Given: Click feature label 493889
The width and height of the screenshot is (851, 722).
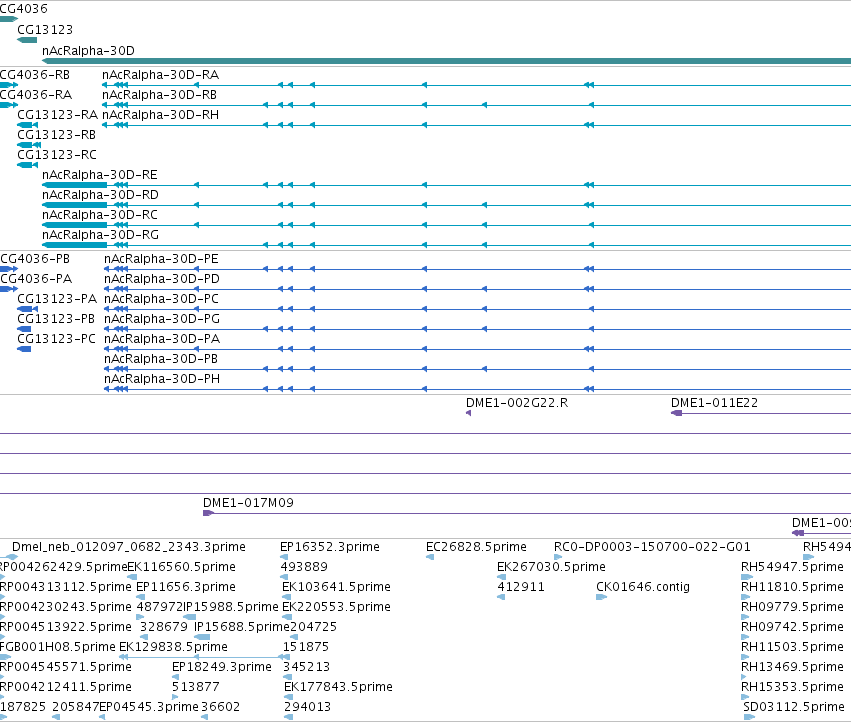Looking at the screenshot, I should (x=304, y=567).
